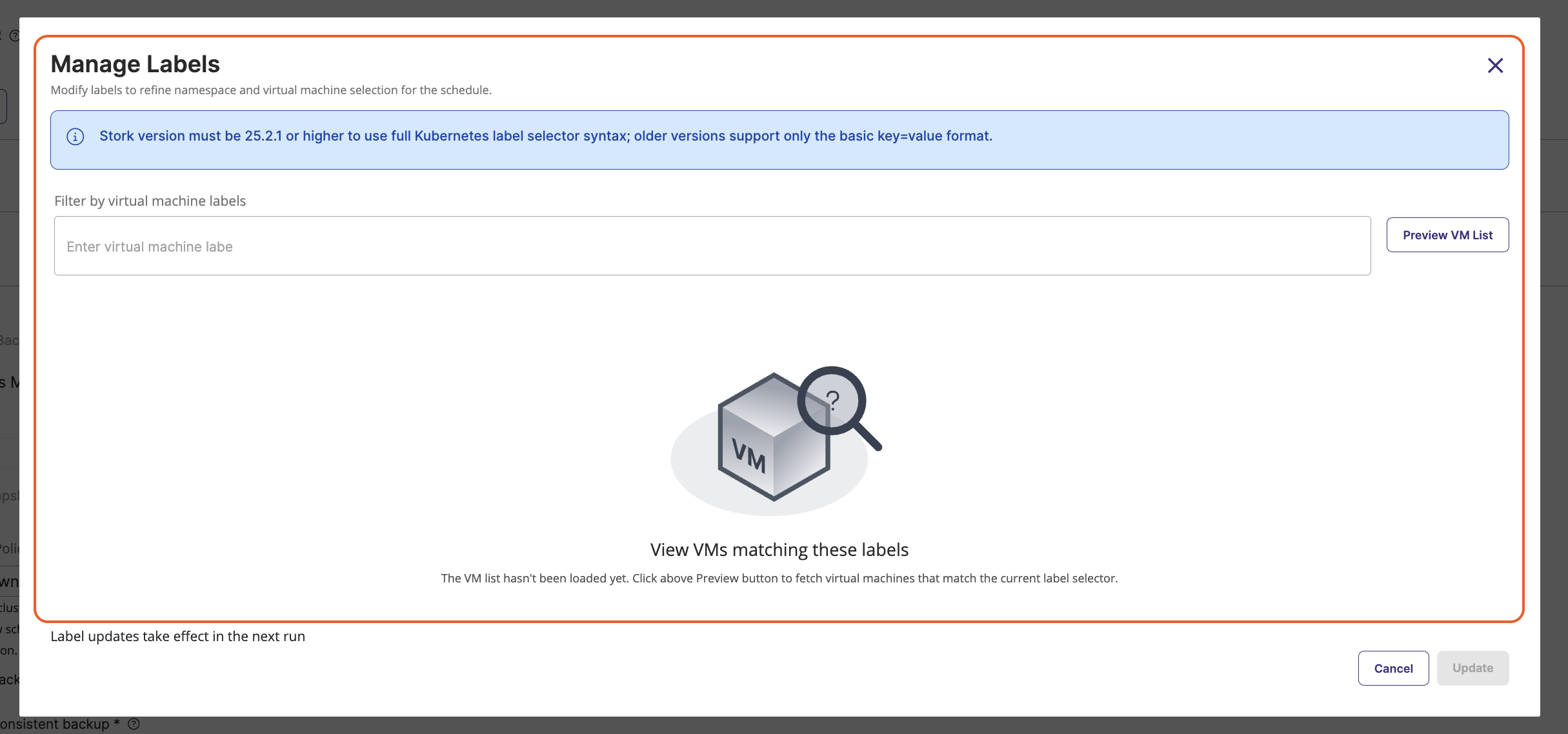The image size is (1568, 734).
Task: Click help icon beside consistent backup label
Action: (x=134, y=724)
